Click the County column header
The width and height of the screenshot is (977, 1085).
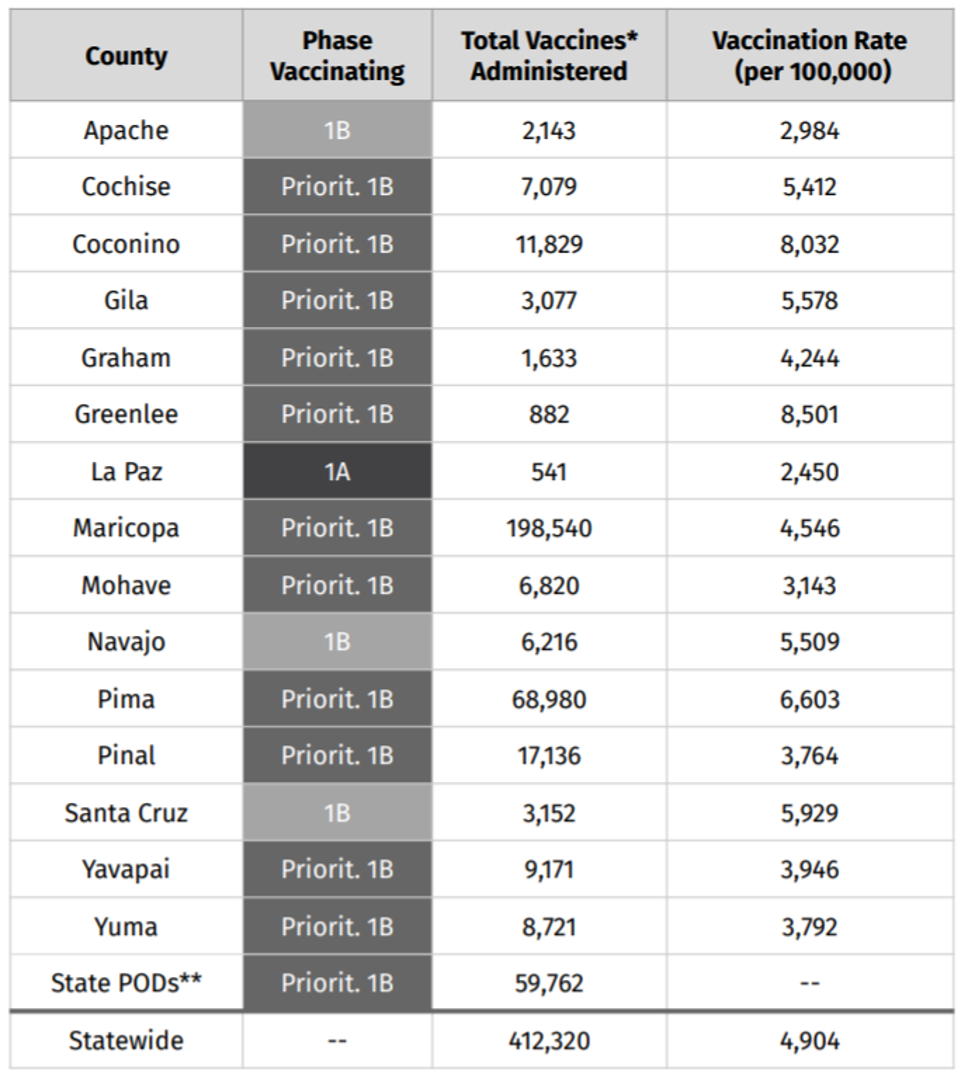click(x=126, y=56)
